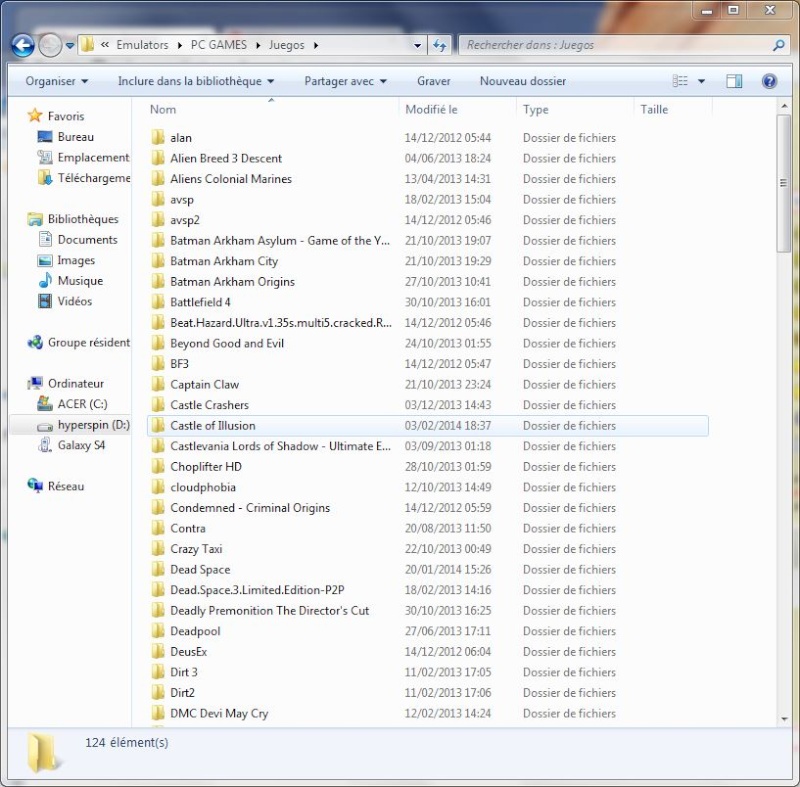The width and height of the screenshot is (800, 787).
Task: Open the view options dropdown arrow
Action: 702,81
